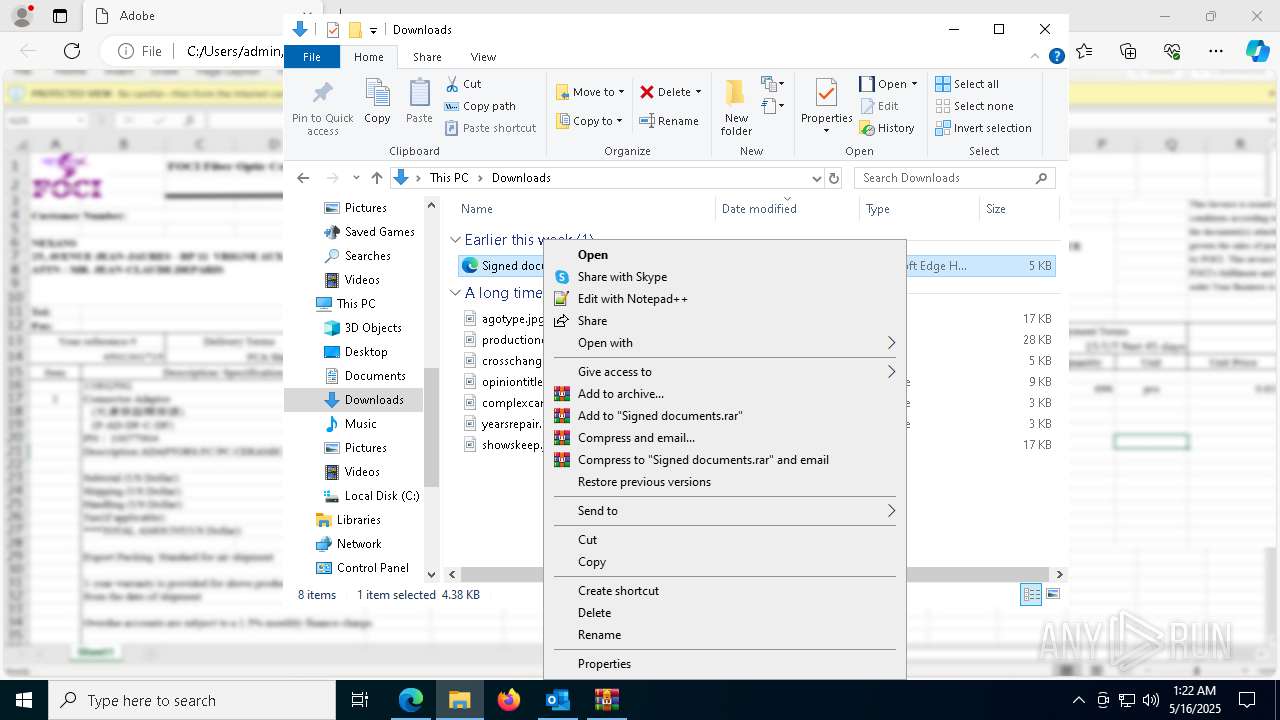Image resolution: width=1280 pixels, height=720 pixels.
Task: Click the Windows Start button
Action: [24, 700]
